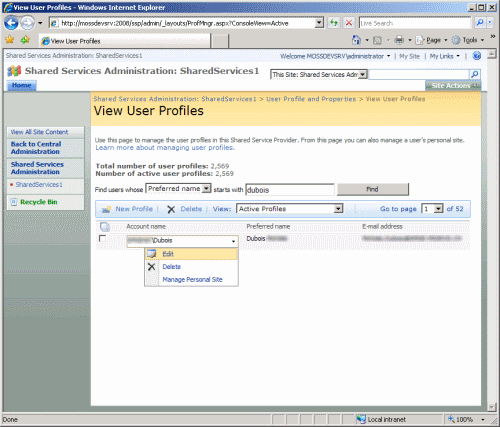The width and height of the screenshot is (500, 427).
Task: Sort by the Preferred name column header
Action: [x=268, y=226]
